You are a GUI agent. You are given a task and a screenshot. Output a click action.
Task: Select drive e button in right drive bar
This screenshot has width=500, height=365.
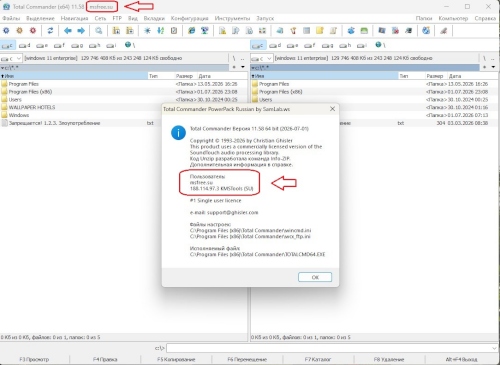(292, 45)
